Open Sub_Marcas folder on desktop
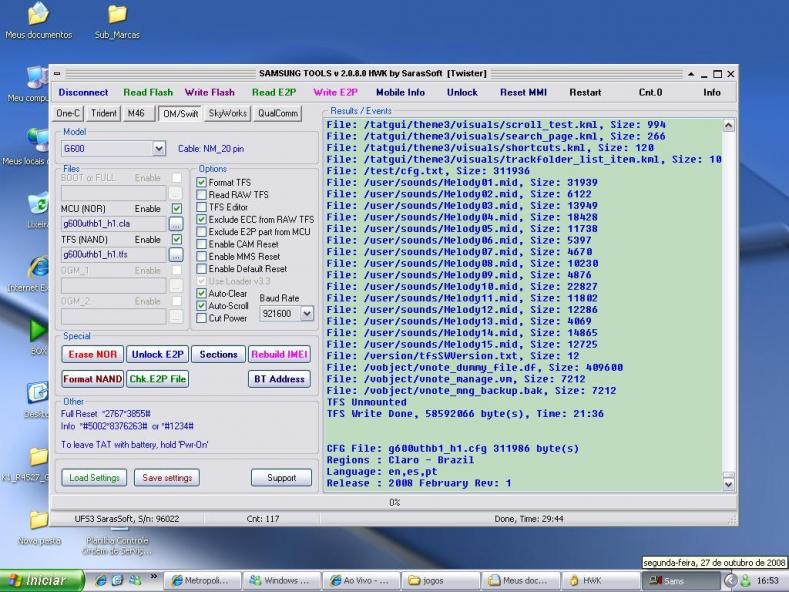The height and width of the screenshot is (592, 789). [117, 21]
